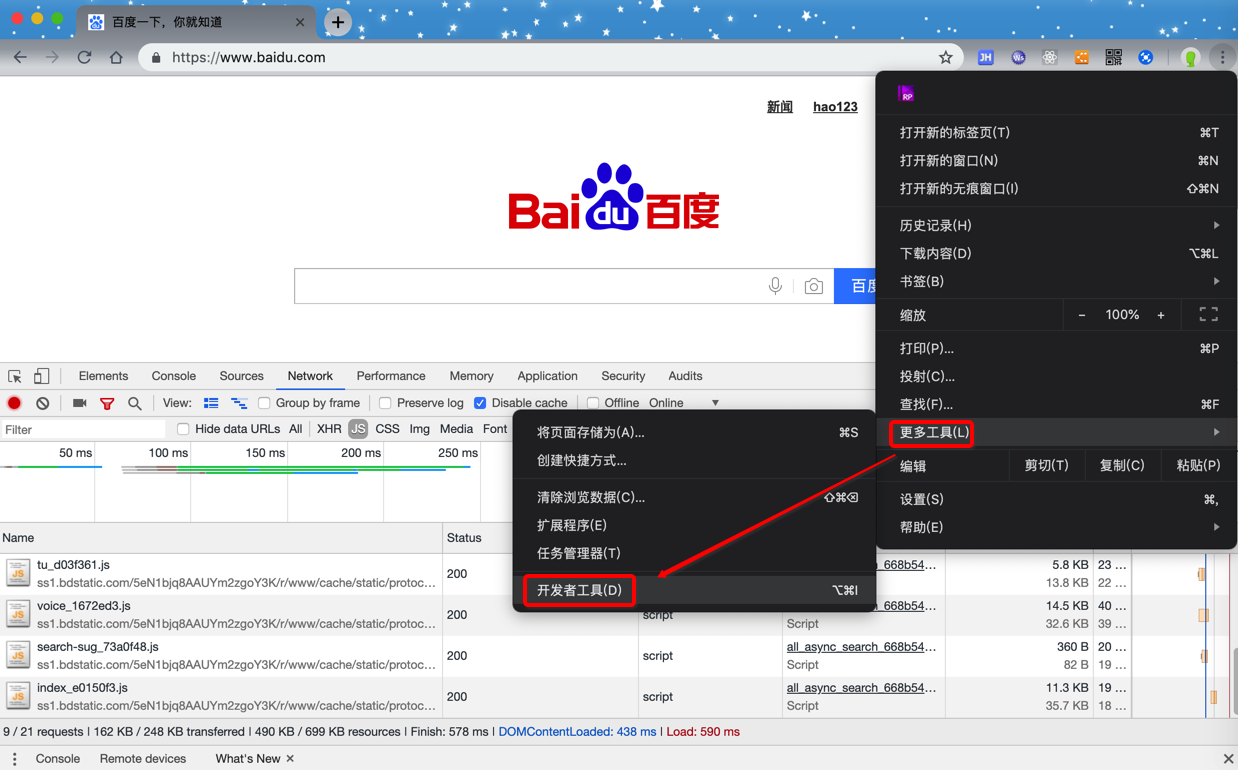Select the inspect element tool
The height and width of the screenshot is (770, 1238).
tap(15, 376)
